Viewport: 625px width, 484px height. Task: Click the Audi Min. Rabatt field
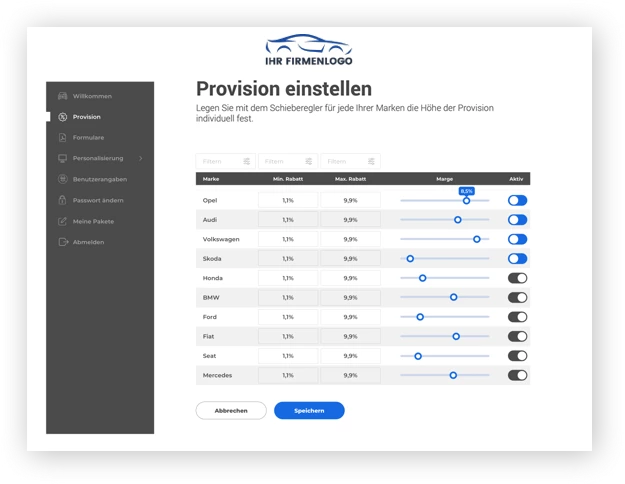(288, 220)
